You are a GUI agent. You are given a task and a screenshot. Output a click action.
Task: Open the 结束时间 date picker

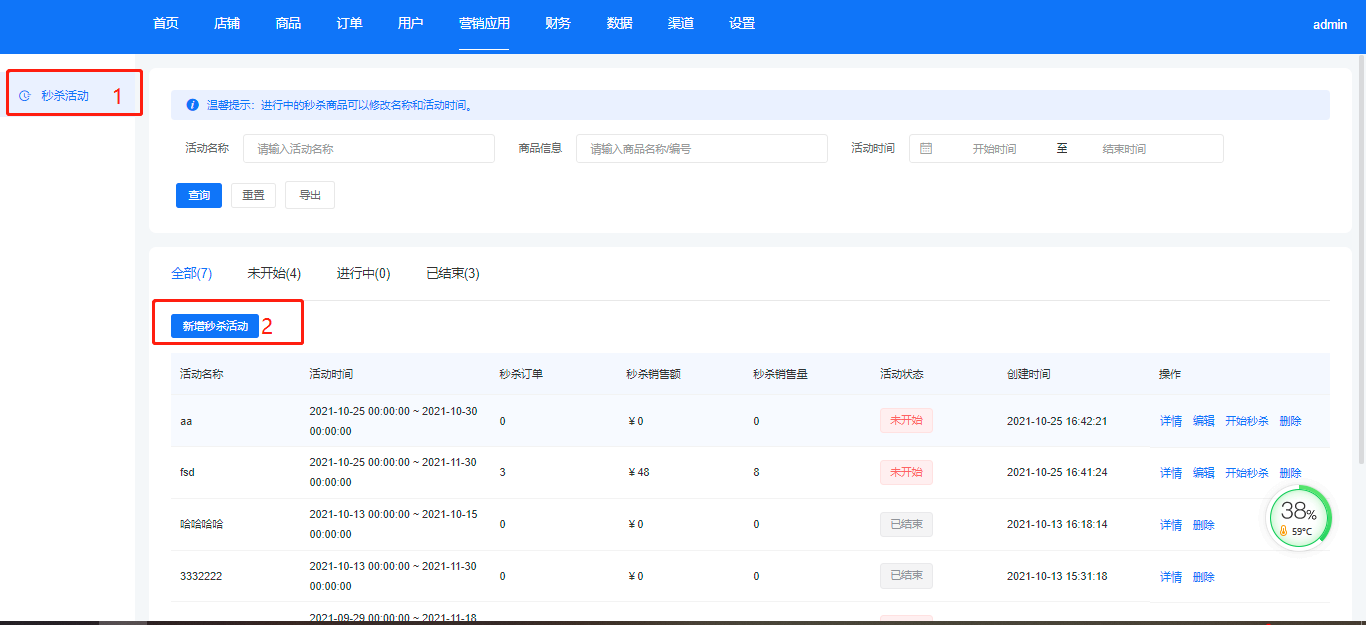click(1123, 148)
